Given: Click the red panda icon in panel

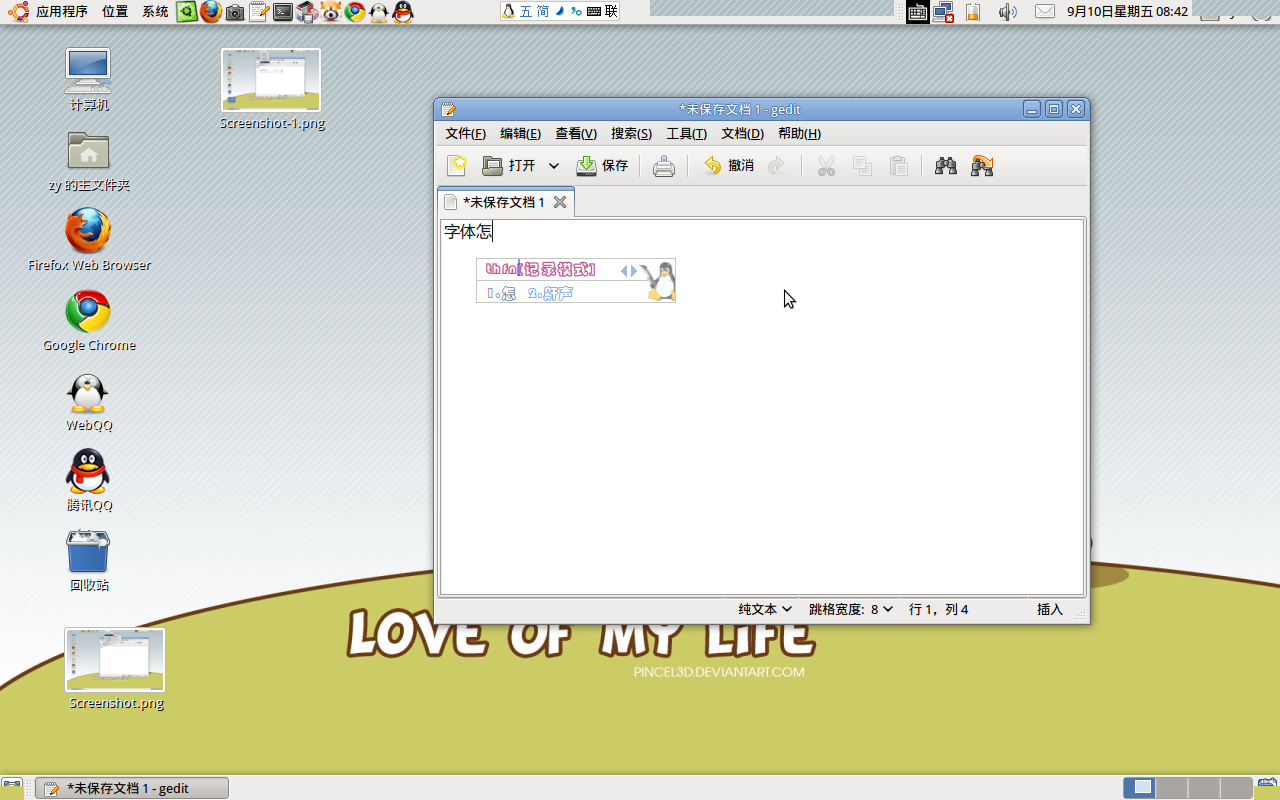Looking at the screenshot, I should tap(331, 12).
